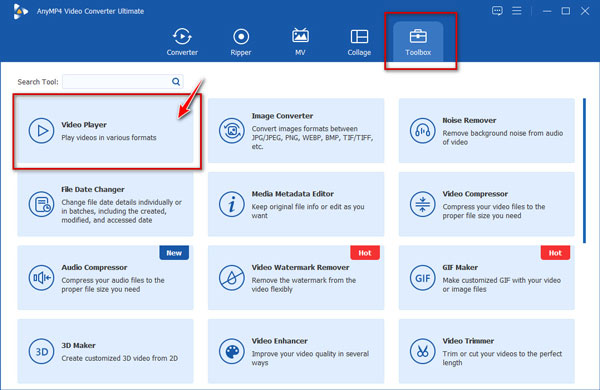Focus the Search Tool input field
Image resolution: width=600 pixels, height=390 pixels.
122,81
